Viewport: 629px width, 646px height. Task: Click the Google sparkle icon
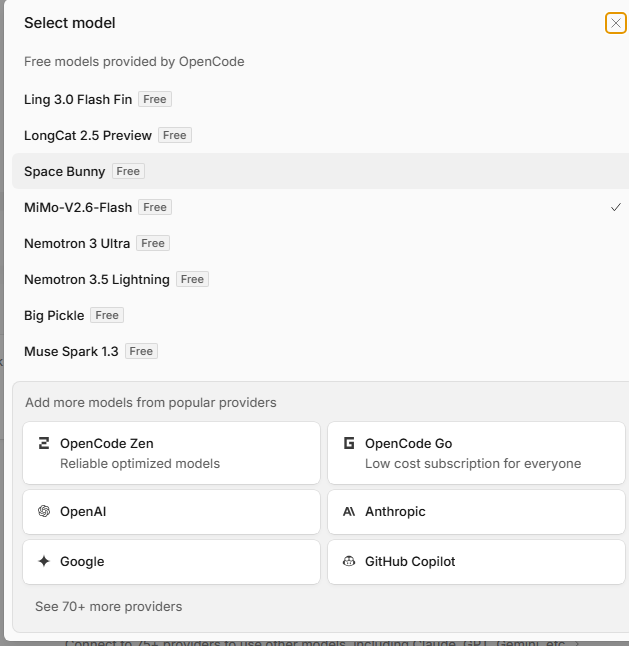pos(44,561)
